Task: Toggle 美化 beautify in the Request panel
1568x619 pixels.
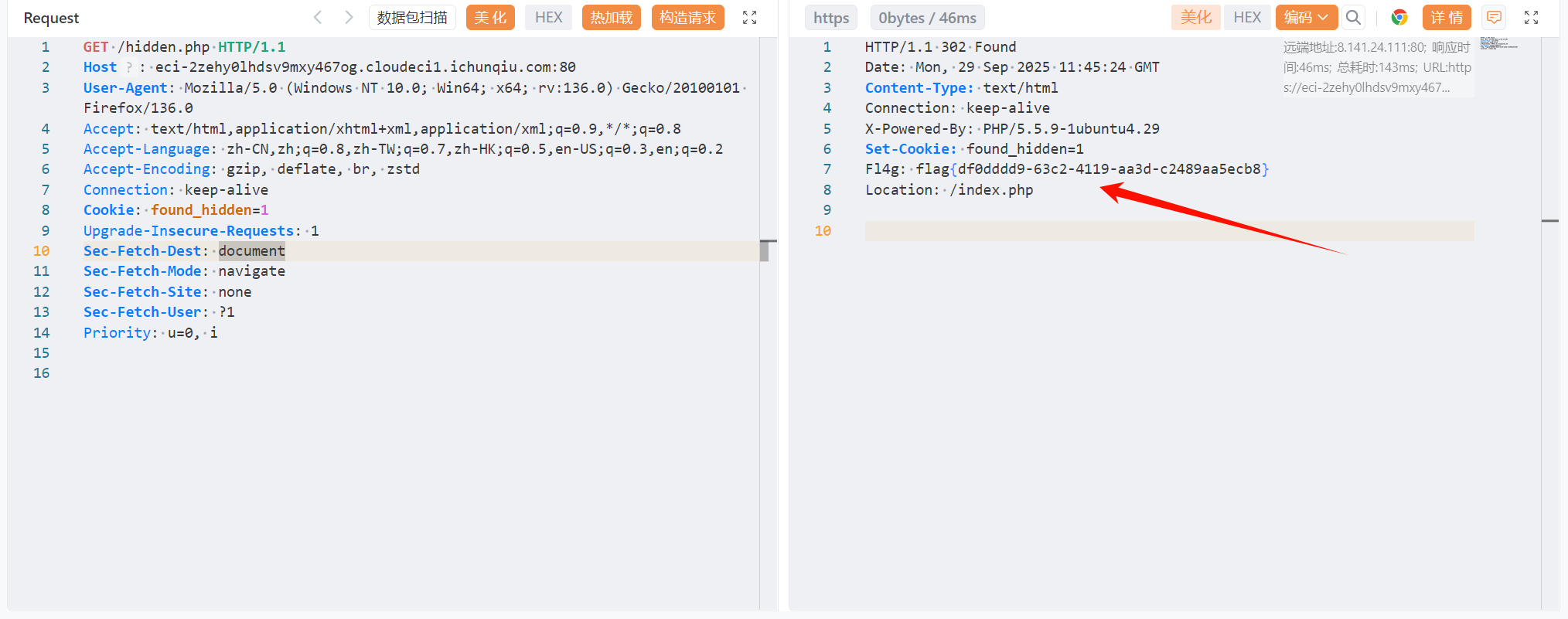Action: pos(489,17)
